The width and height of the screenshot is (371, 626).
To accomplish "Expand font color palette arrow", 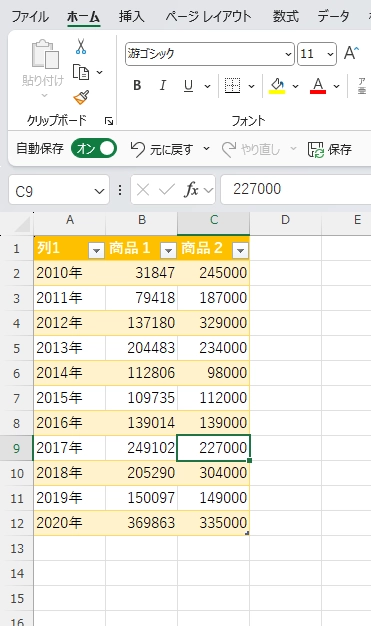I will (337, 86).
